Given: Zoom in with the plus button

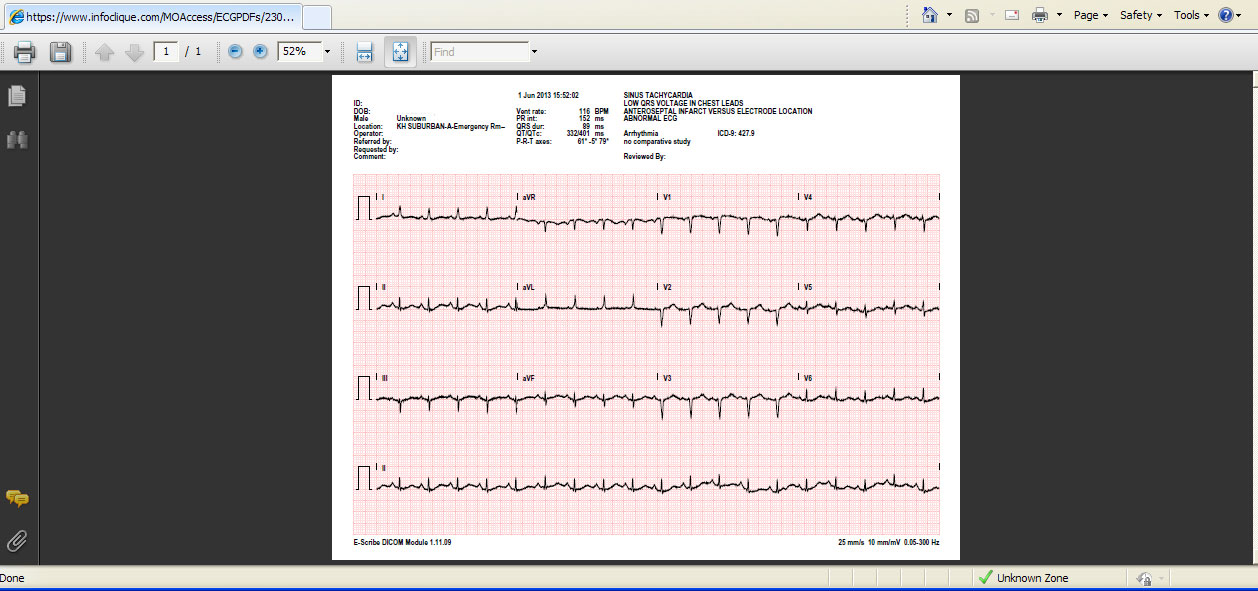Looking at the screenshot, I should click(x=260, y=52).
